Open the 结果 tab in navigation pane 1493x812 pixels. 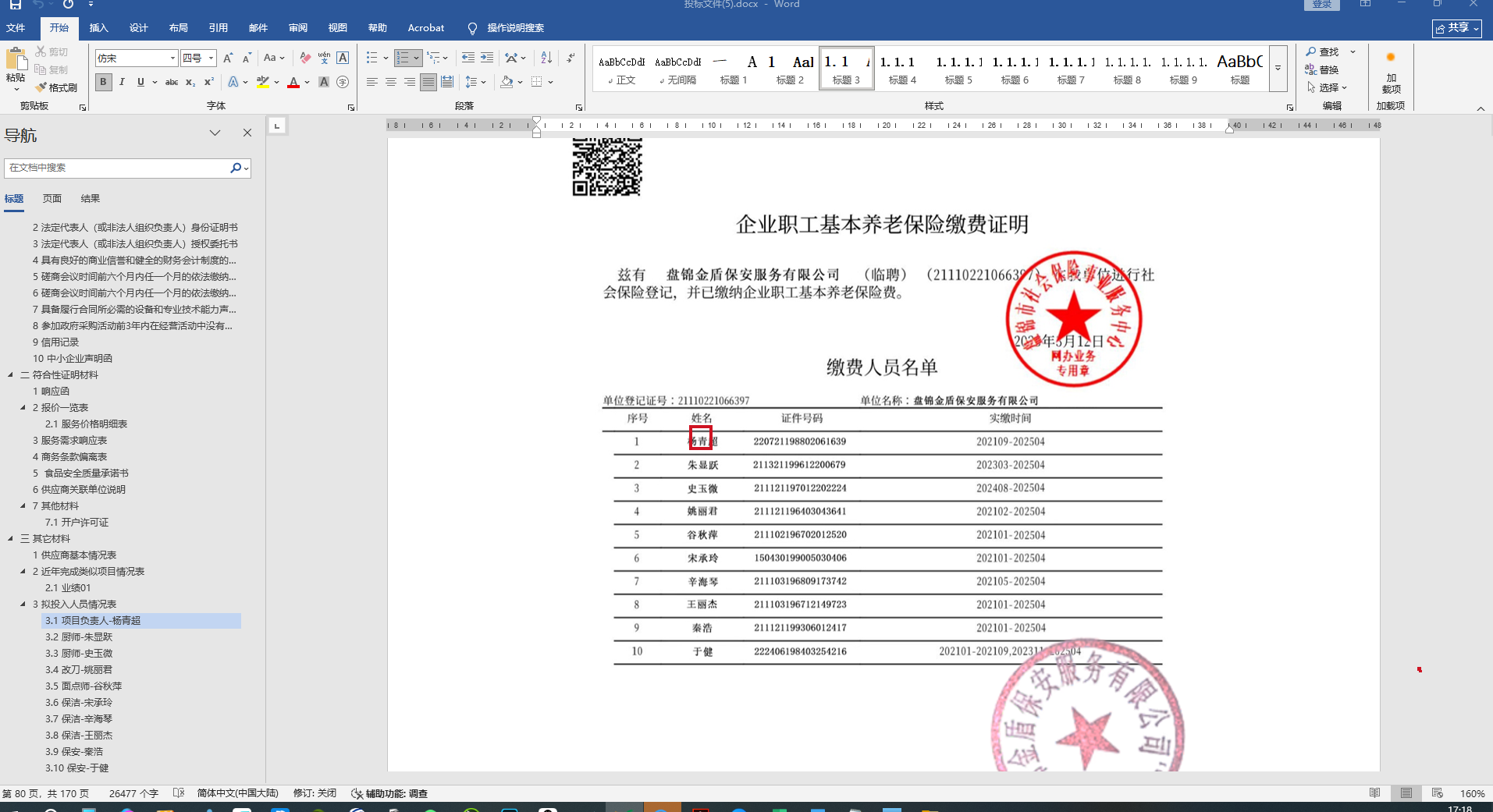pos(91,199)
